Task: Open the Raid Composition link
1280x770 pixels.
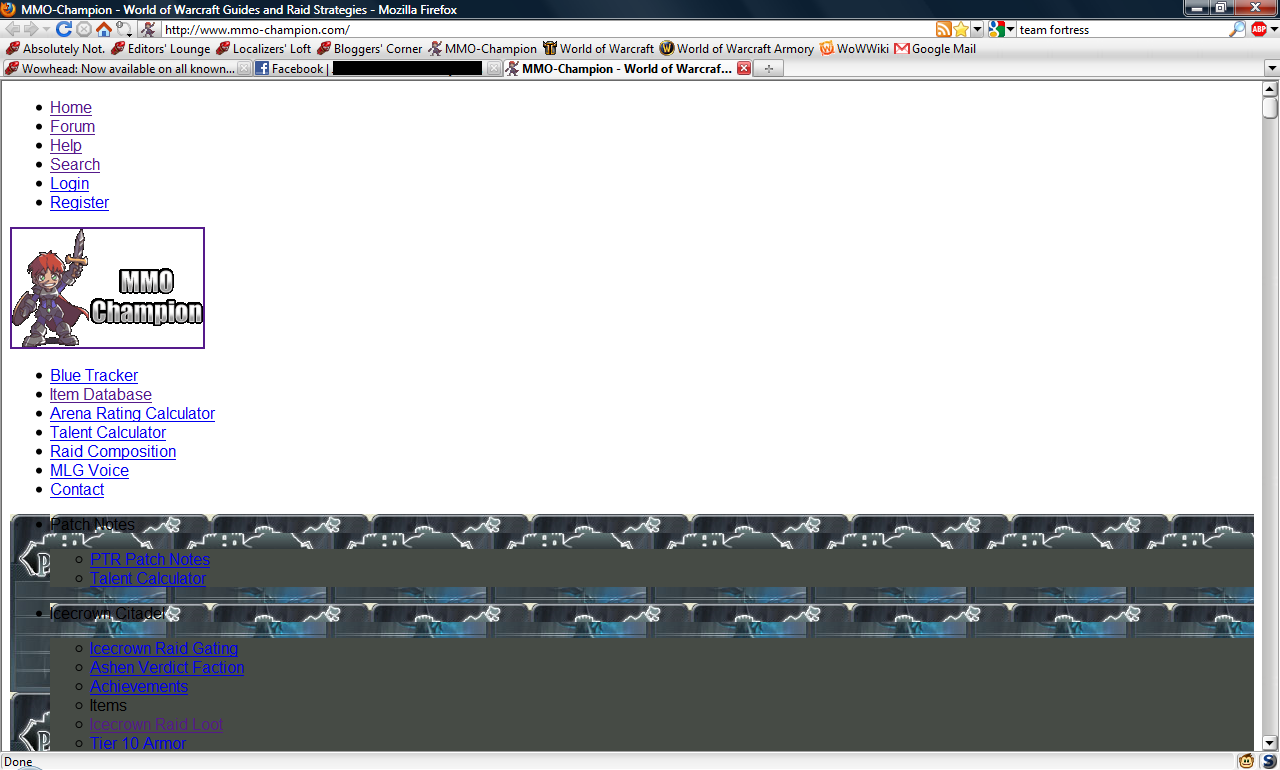Action: 113,452
